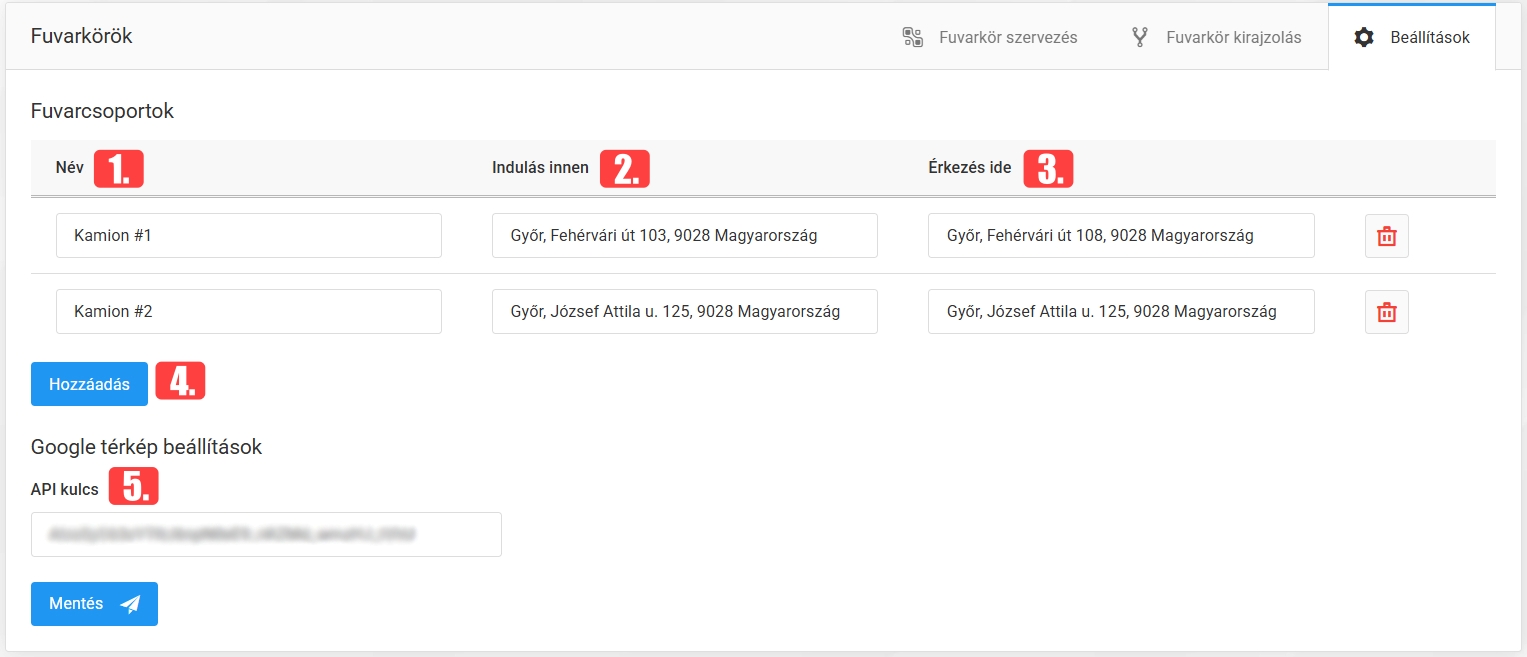Switch to the Fuvarkör szervezés tab
Image resolution: width=1527 pixels, height=657 pixels.
pyautogui.click(x=989, y=38)
